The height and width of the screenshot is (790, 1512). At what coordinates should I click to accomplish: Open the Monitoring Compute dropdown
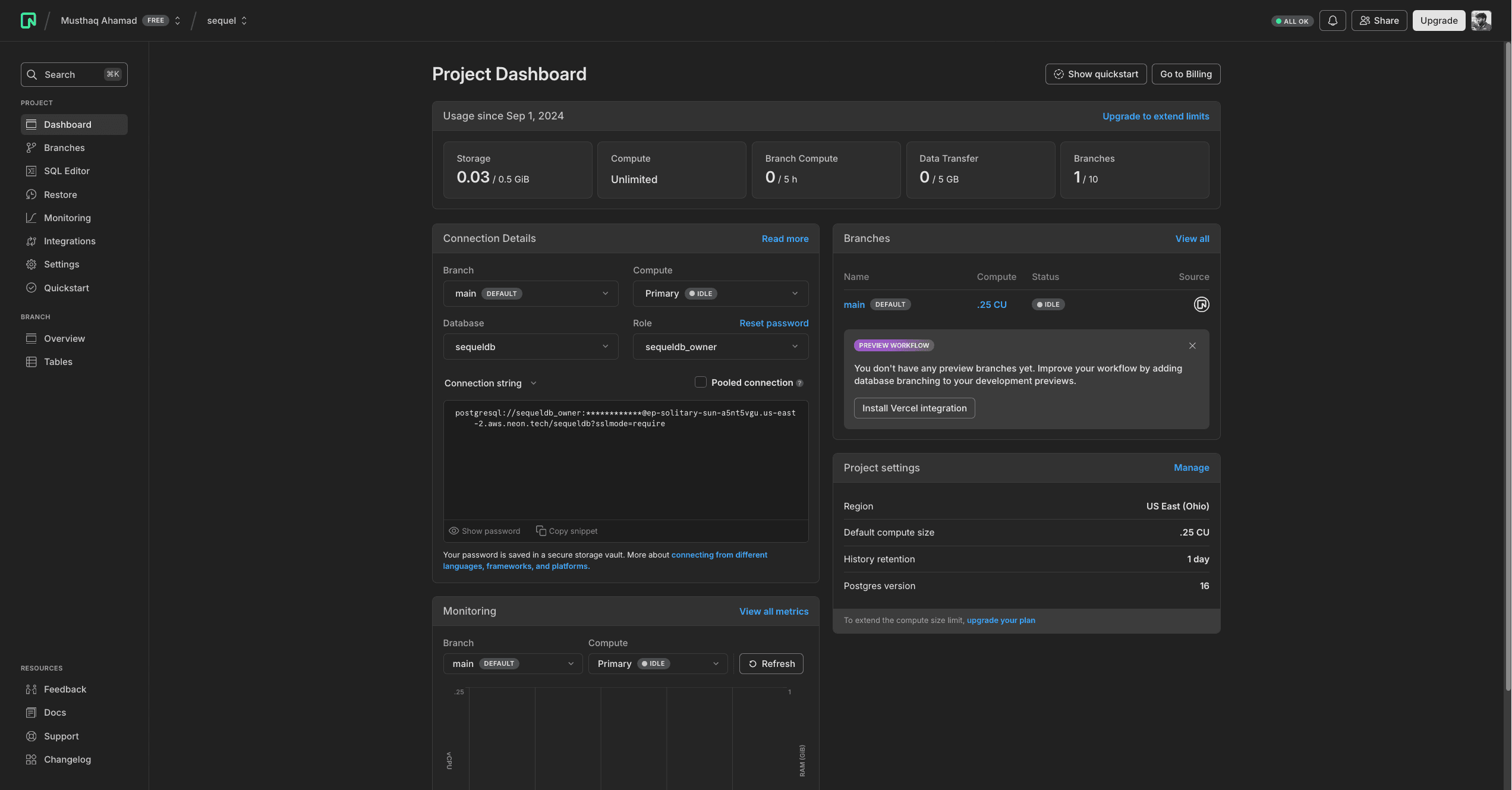pyautogui.click(x=658, y=663)
